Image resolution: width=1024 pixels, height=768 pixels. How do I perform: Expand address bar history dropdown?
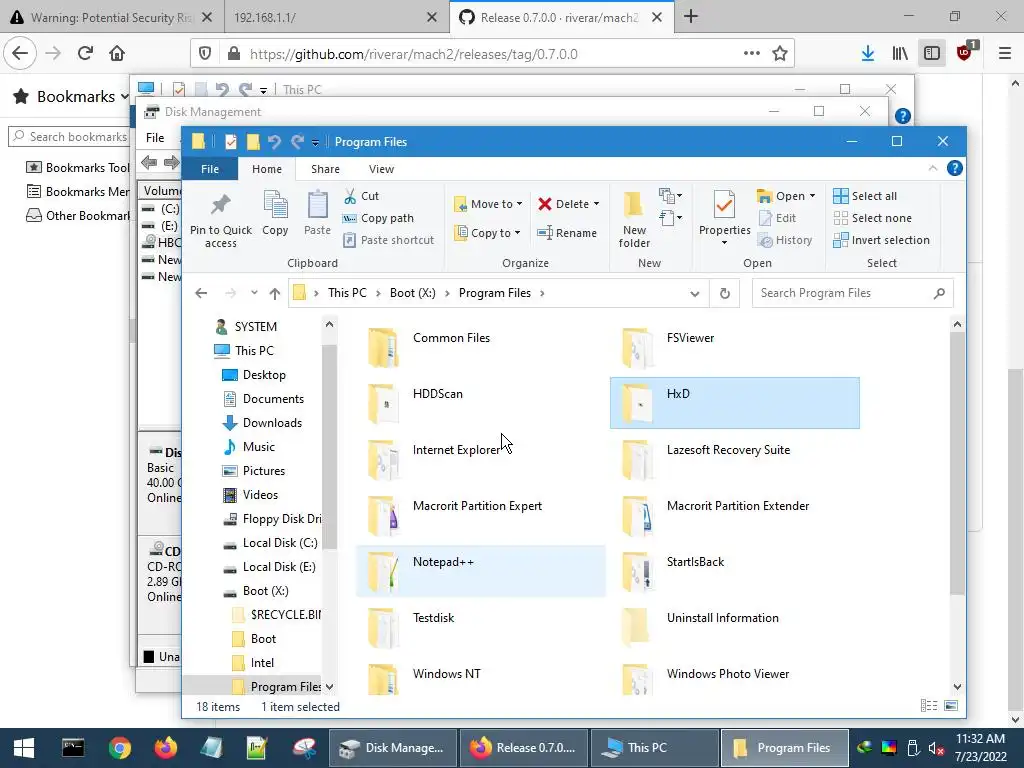point(694,293)
